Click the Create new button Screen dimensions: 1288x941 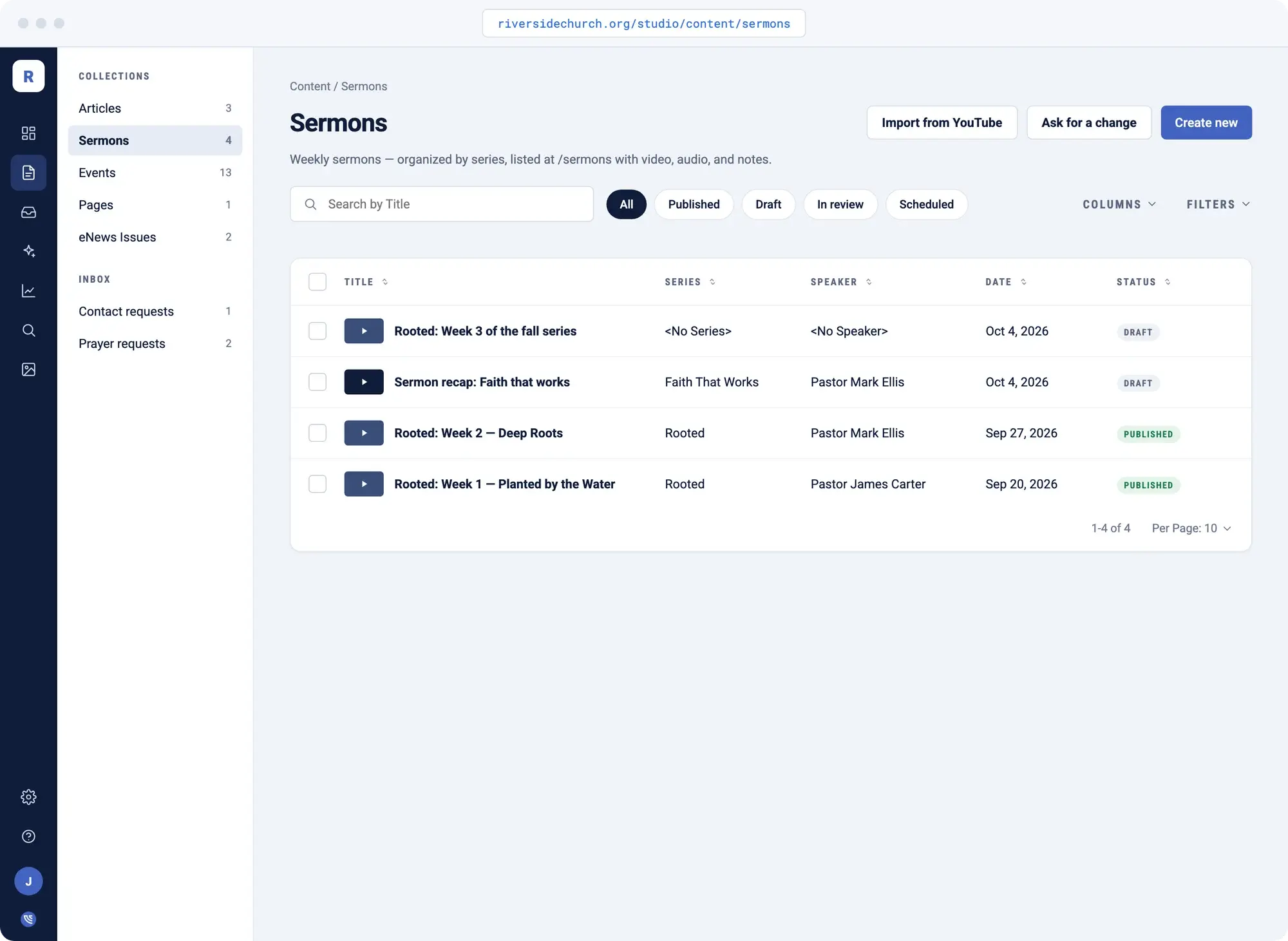tap(1206, 122)
